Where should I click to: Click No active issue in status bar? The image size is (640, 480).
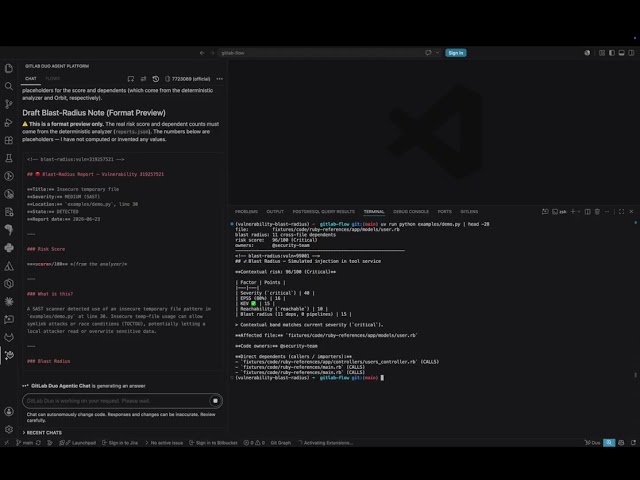pos(164,442)
